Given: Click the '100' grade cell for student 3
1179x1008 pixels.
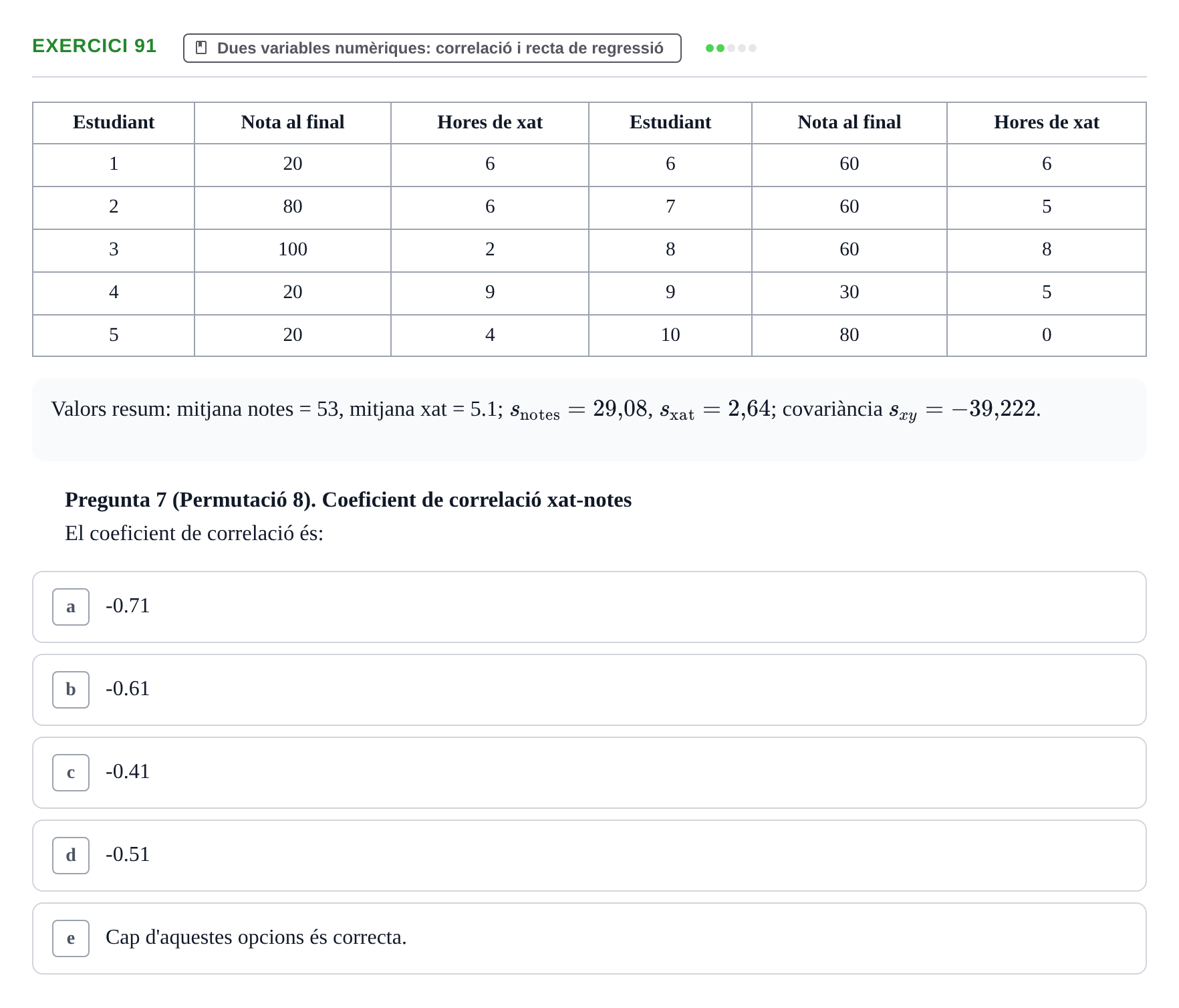Looking at the screenshot, I should (x=293, y=250).
